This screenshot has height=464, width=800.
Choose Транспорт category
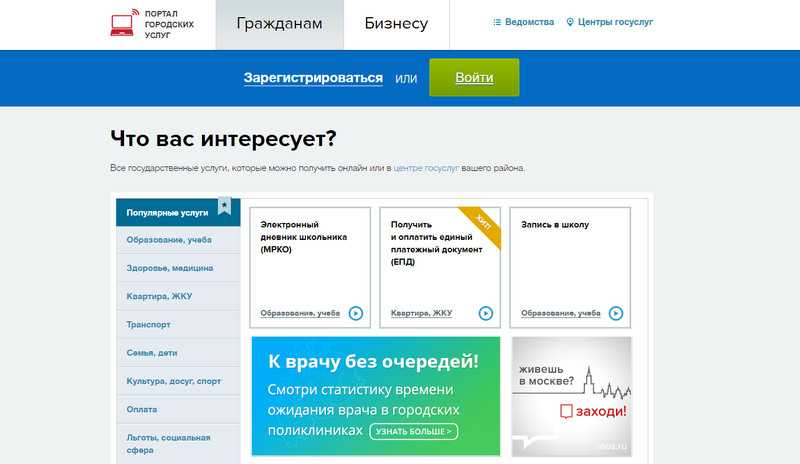[x=178, y=325]
